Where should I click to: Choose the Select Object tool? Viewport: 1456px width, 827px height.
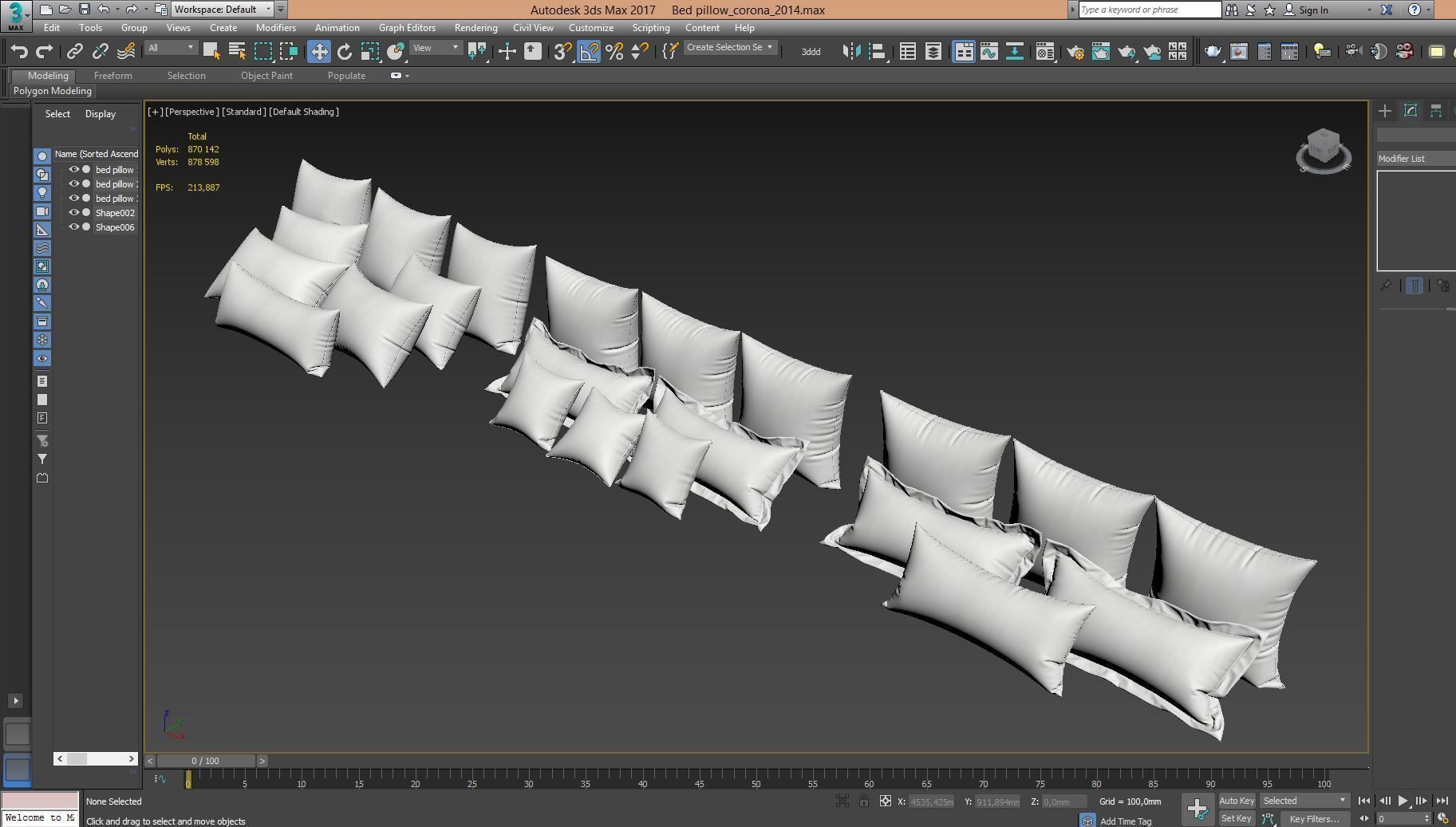tap(211, 52)
